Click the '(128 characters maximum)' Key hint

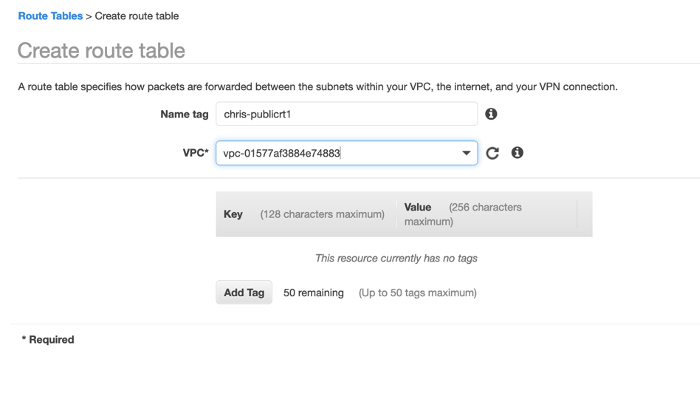tap(322, 214)
